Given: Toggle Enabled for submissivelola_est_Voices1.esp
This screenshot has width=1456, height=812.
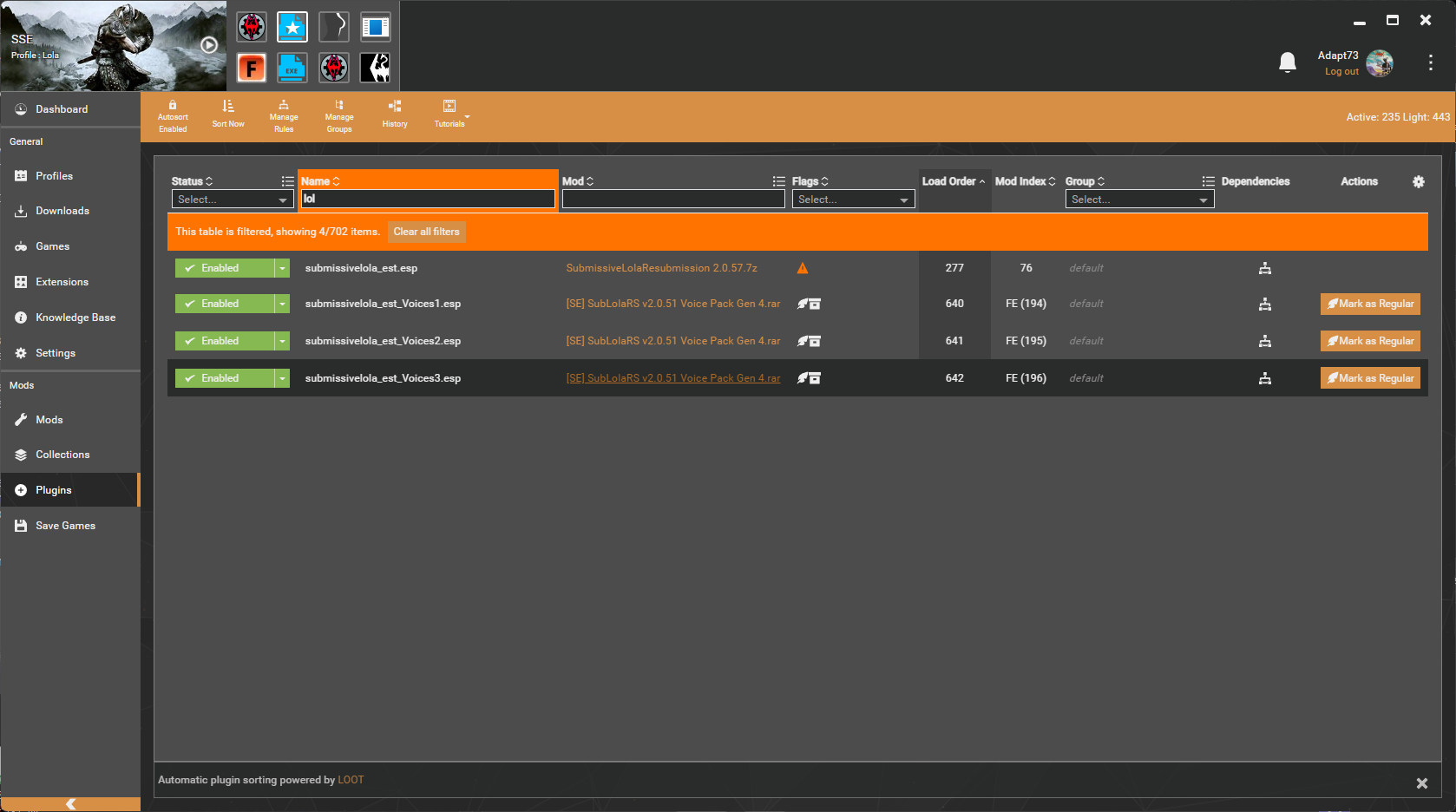Looking at the screenshot, I should coord(225,304).
